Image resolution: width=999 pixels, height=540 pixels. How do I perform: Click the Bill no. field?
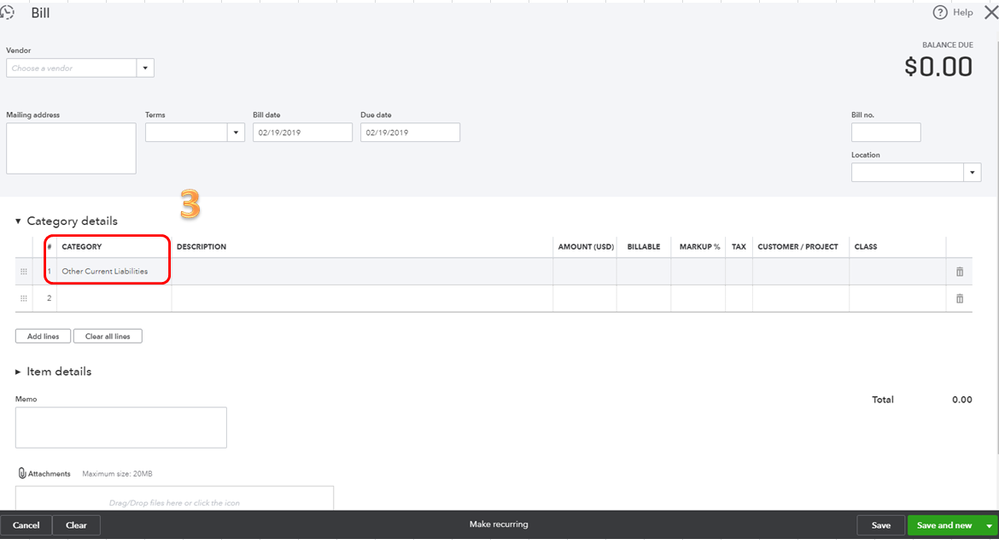point(886,132)
